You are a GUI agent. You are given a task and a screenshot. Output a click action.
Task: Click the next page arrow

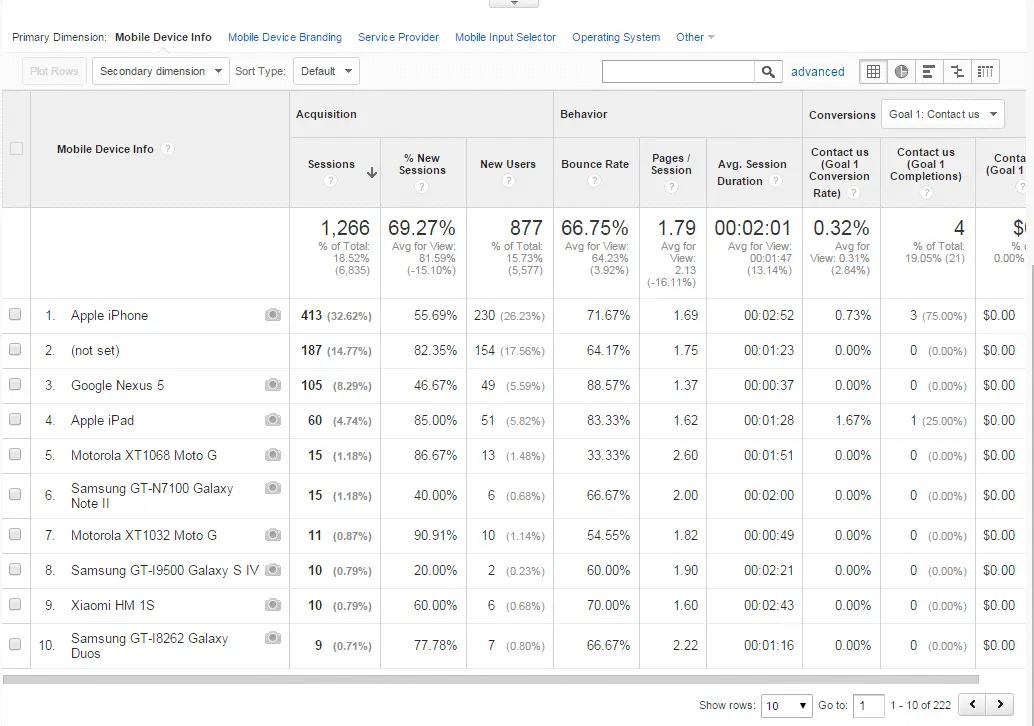pos(1002,704)
